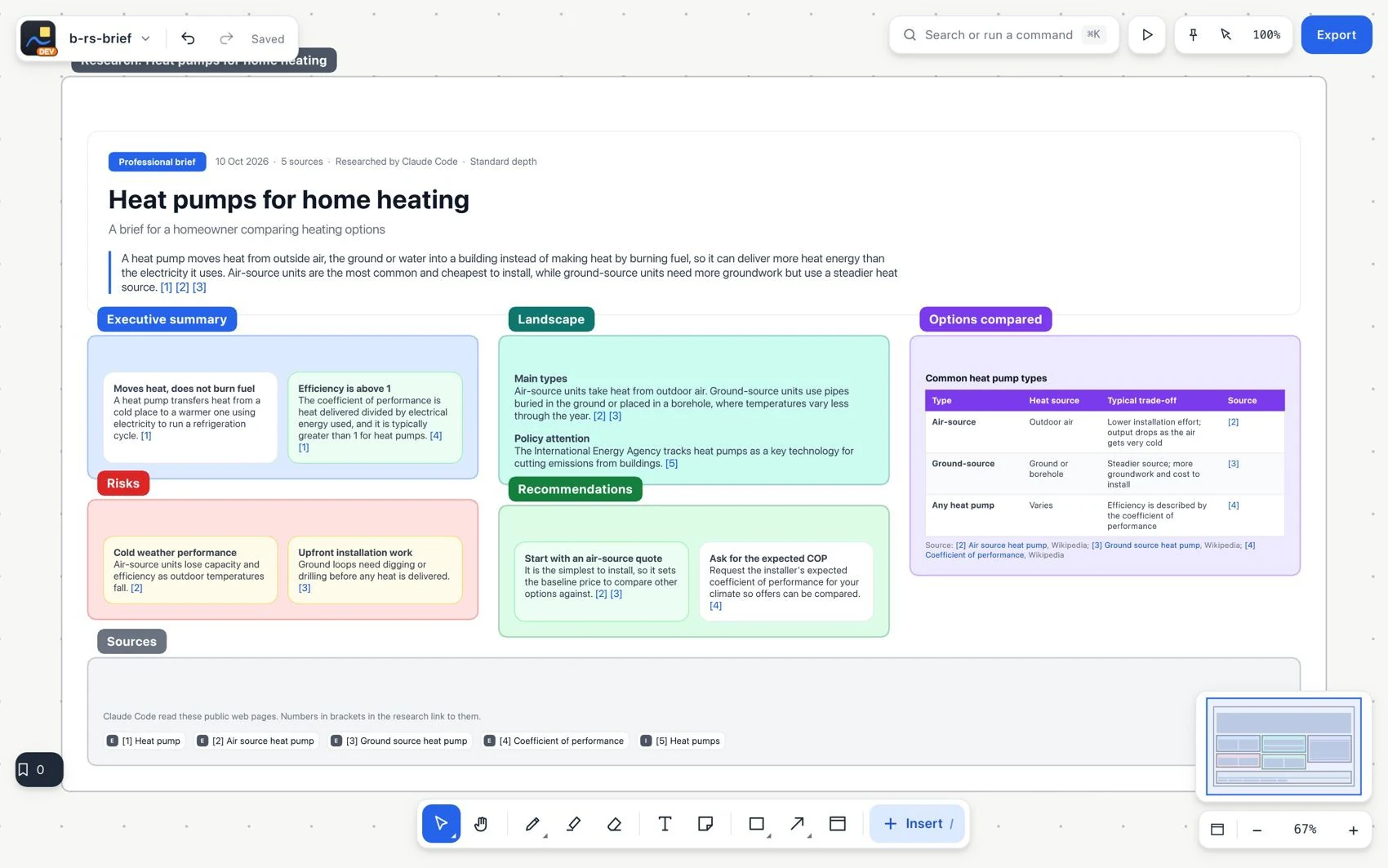Focus the Search or run a command field
1388x868 pixels.
pos(1003,35)
